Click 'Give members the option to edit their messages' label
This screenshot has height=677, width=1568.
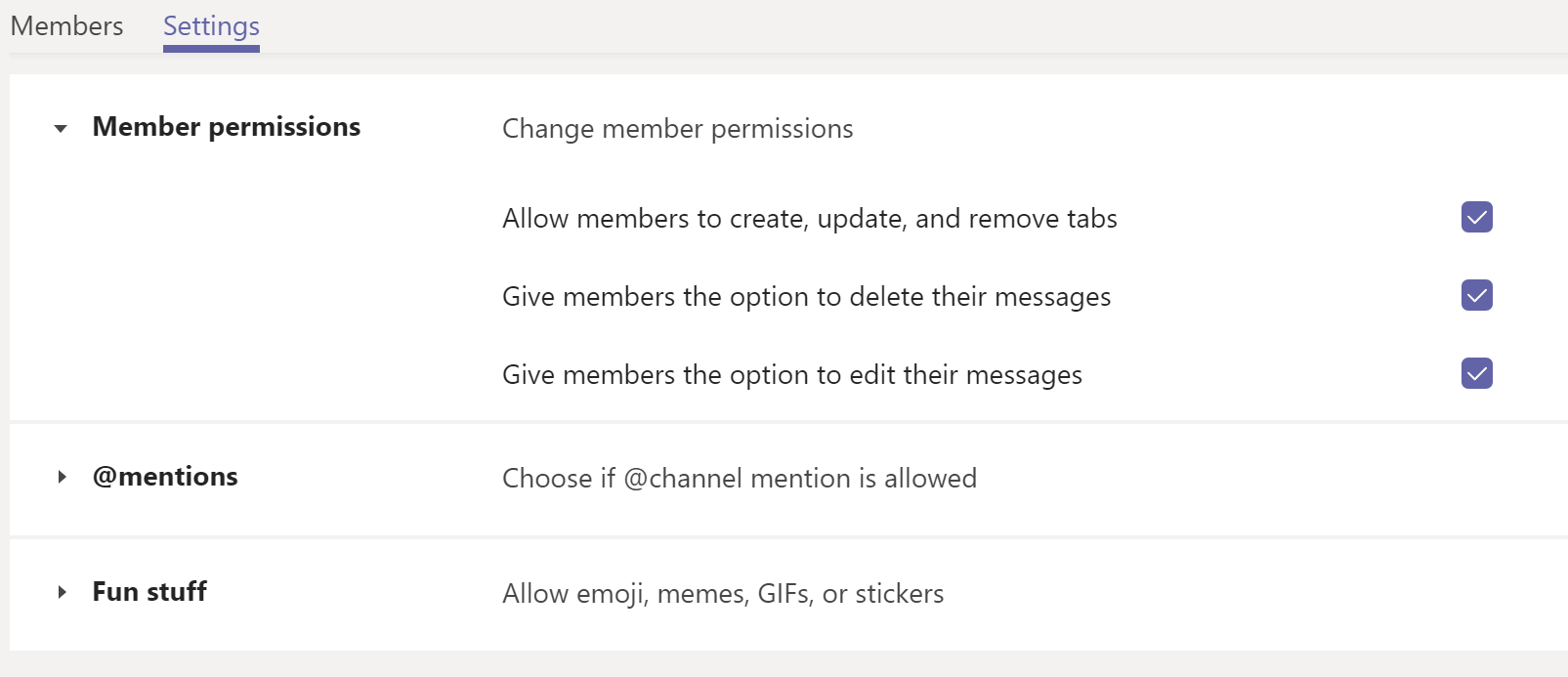pos(791,375)
